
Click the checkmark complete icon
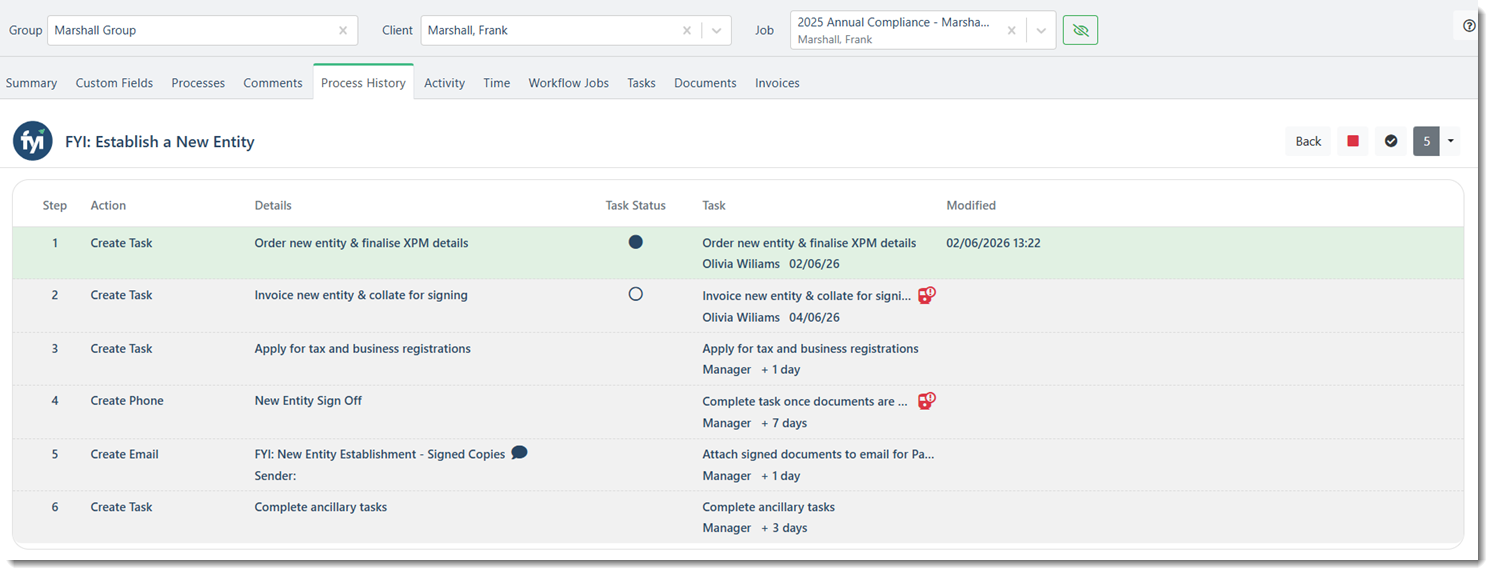coord(1391,141)
